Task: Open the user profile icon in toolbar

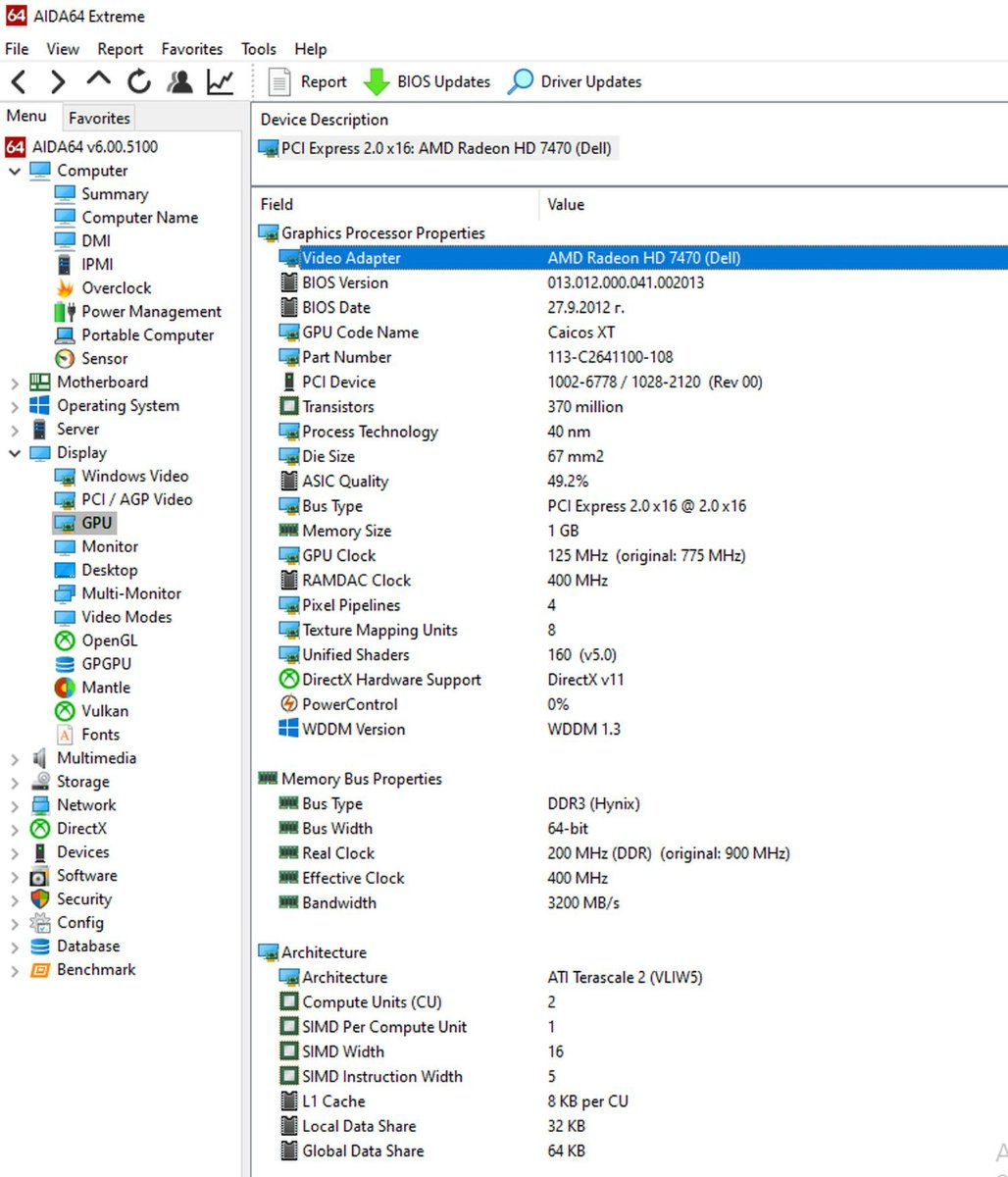Action: 179,82
